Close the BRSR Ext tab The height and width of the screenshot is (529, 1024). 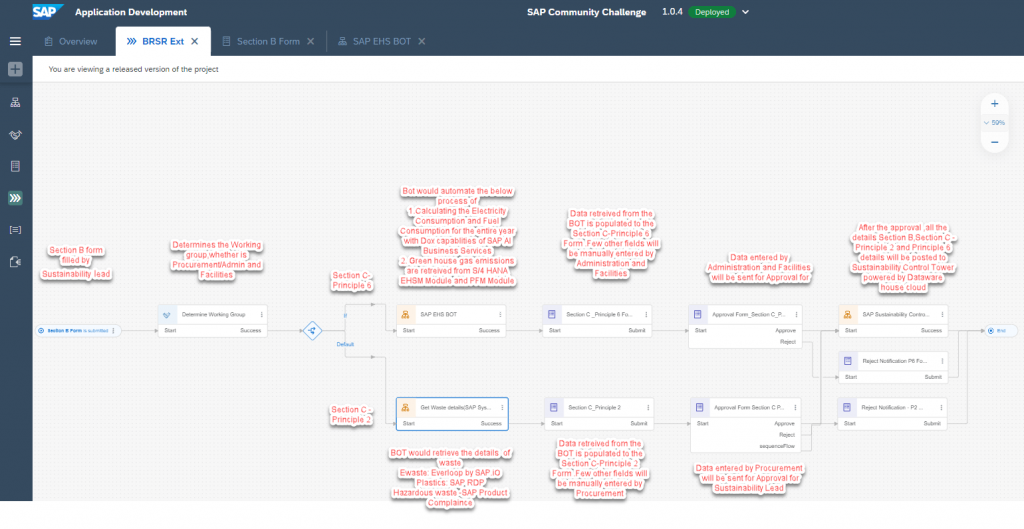coord(195,41)
